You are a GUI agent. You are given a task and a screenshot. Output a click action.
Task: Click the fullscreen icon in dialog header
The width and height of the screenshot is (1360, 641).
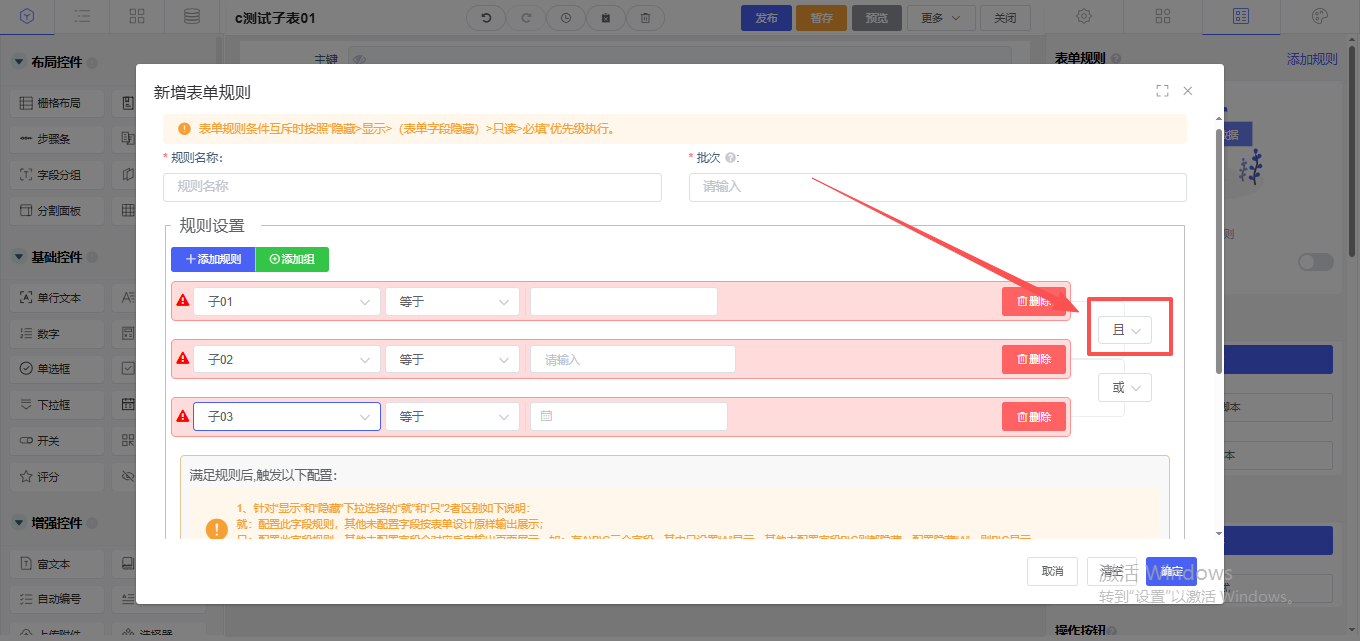1162,91
